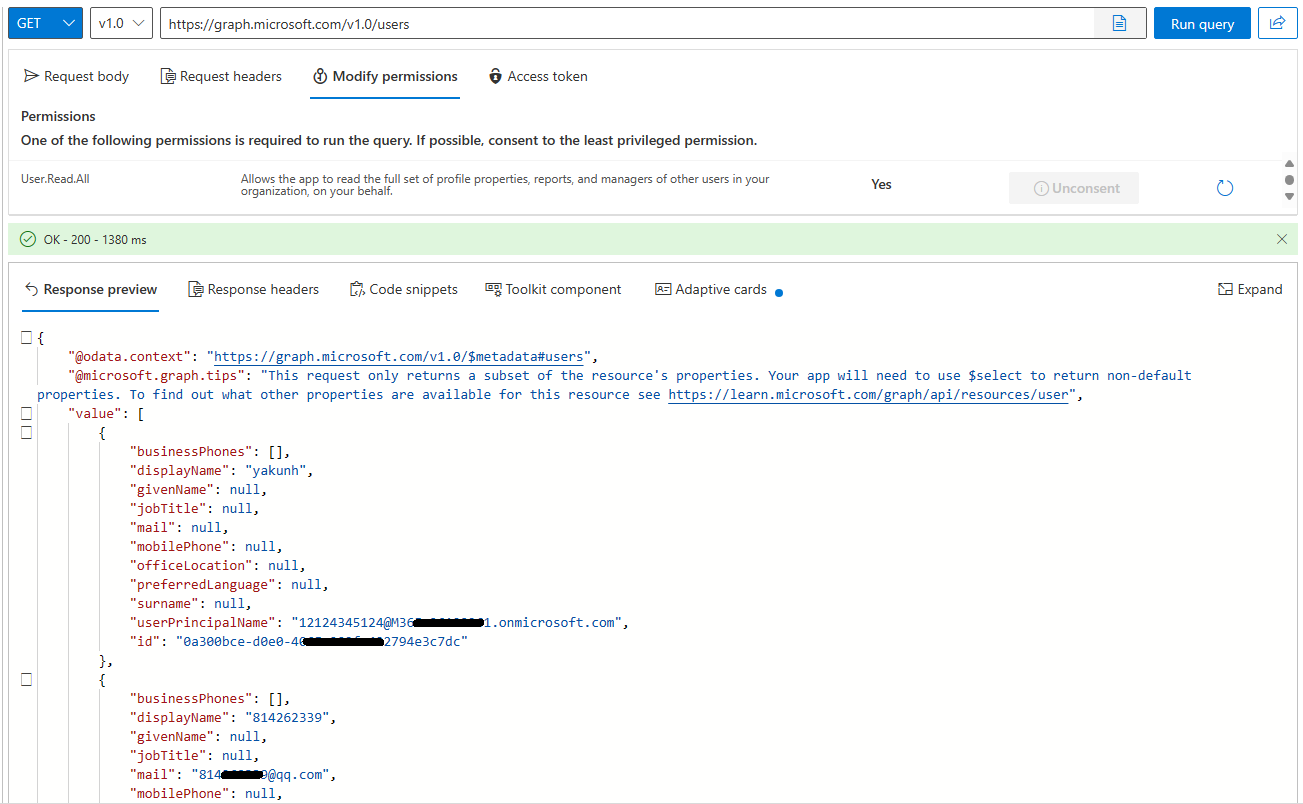This screenshot has width=1303, height=804.
Task: Click the Response headers icon
Action: 196,289
